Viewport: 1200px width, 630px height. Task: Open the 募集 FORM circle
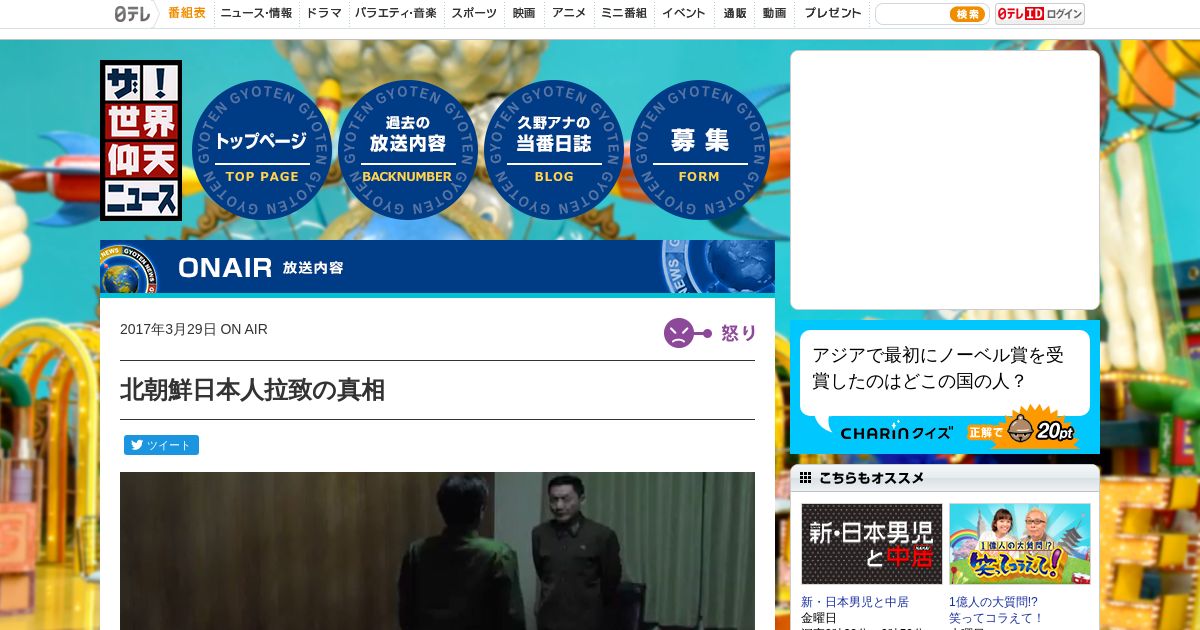[700, 150]
